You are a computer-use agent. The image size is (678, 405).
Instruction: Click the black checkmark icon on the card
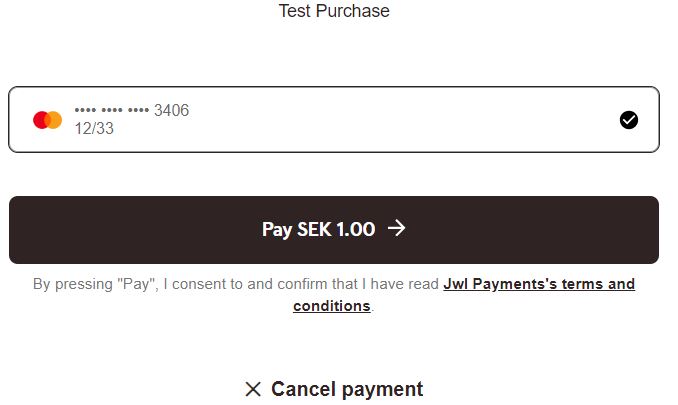click(x=628, y=120)
